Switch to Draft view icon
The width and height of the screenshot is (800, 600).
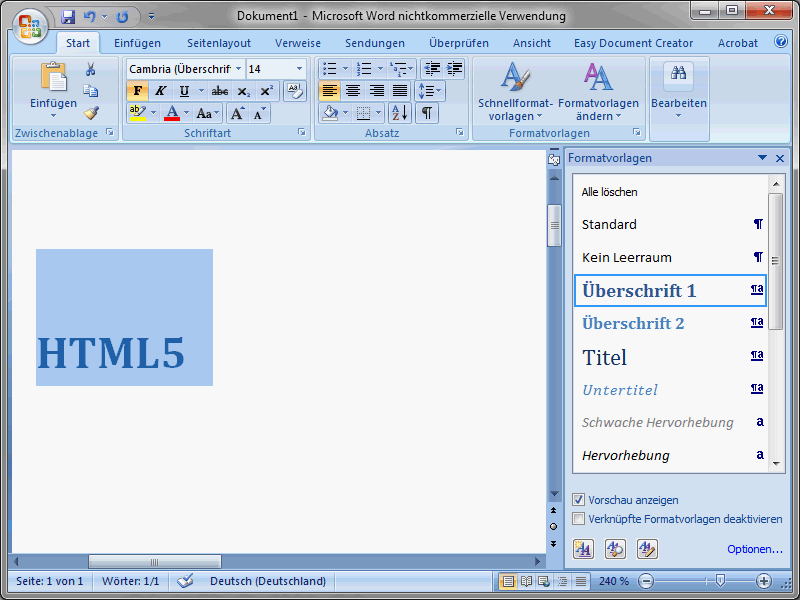(581, 581)
